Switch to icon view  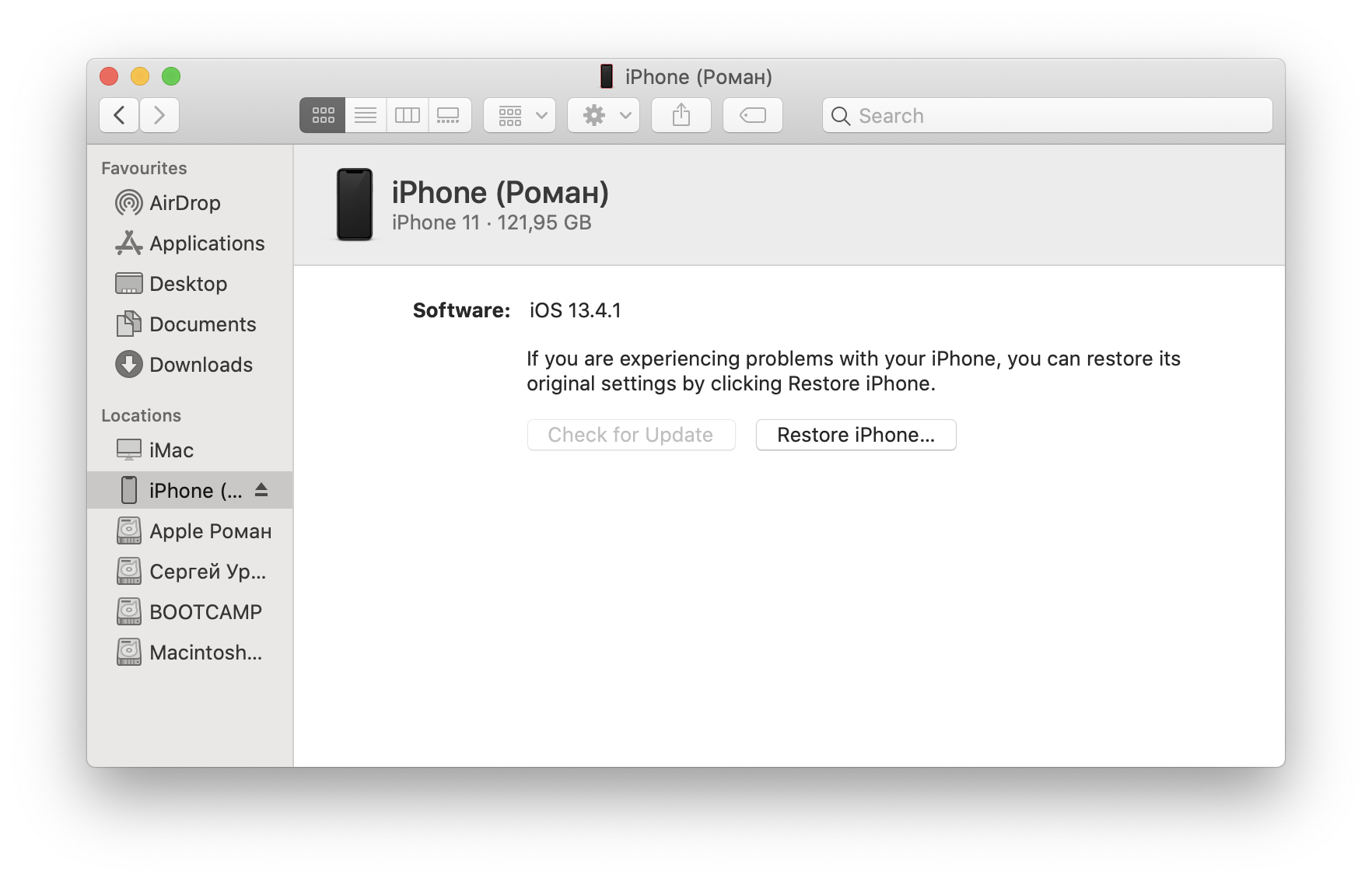click(x=323, y=116)
